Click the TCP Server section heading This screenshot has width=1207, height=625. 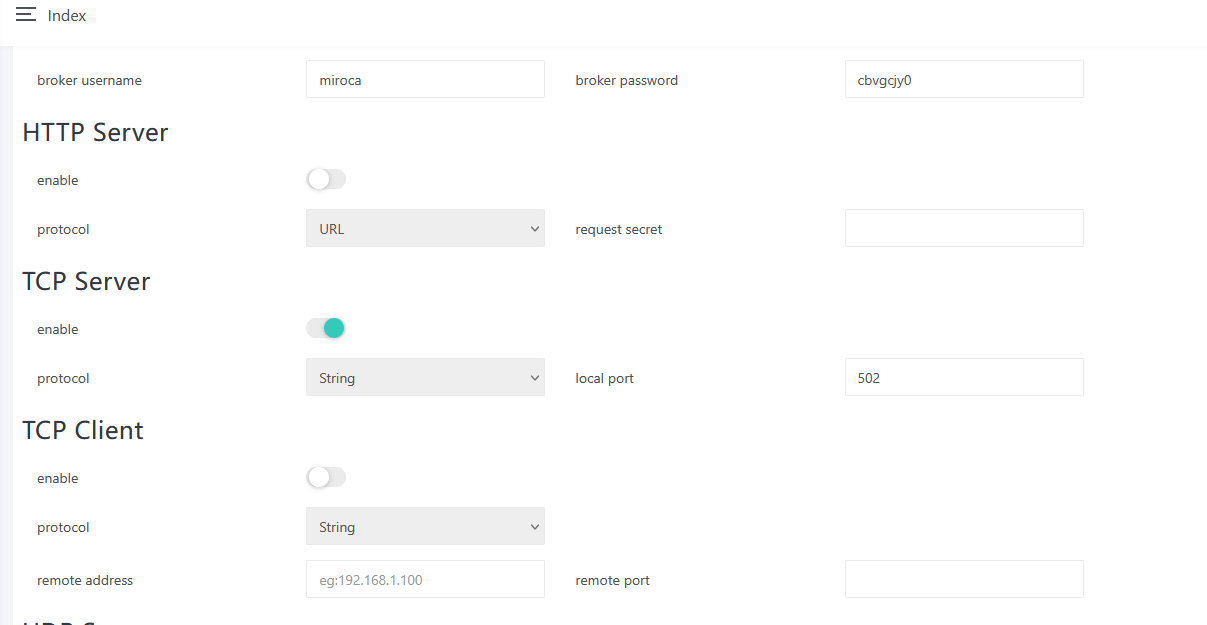[x=86, y=281]
